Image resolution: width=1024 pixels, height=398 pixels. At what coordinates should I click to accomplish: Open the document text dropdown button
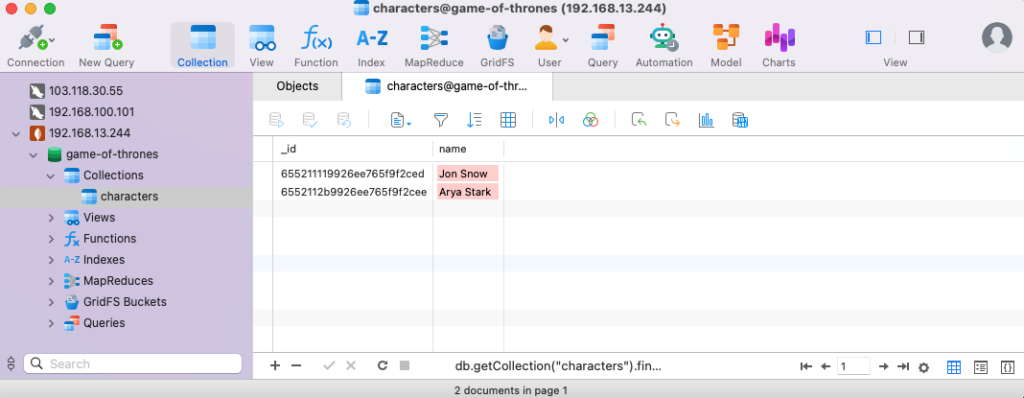pyautogui.click(x=400, y=120)
